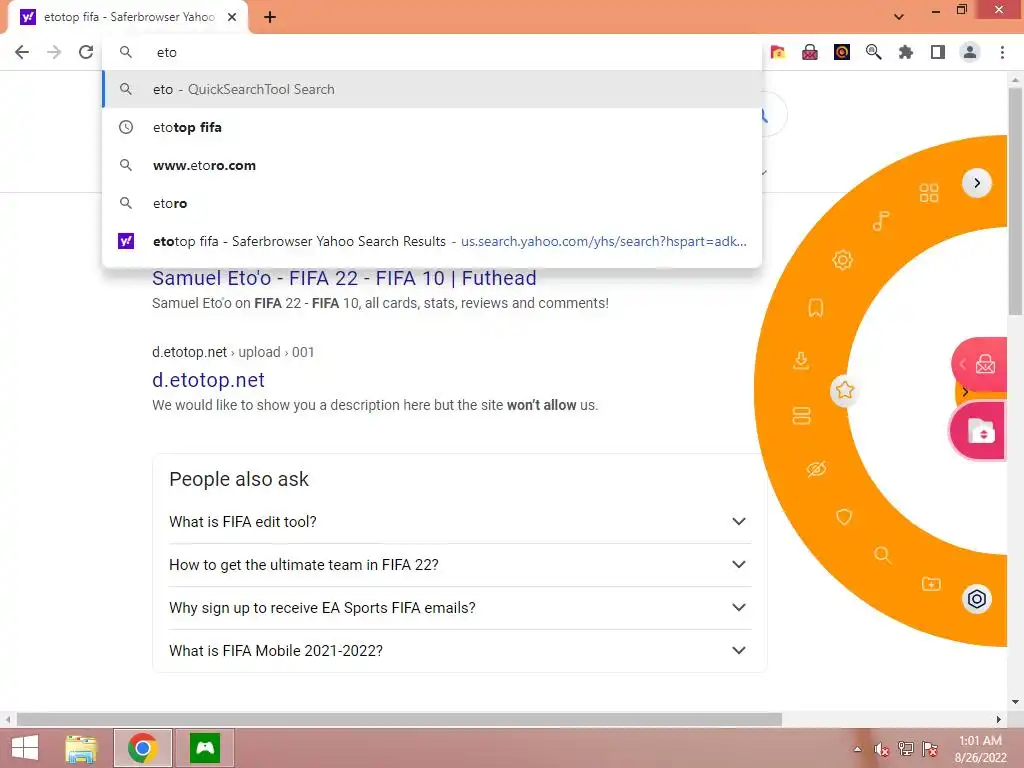The width and height of the screenshot is (1024, 768).
Task: Go back to the previous page
Action: coord(22,52)
